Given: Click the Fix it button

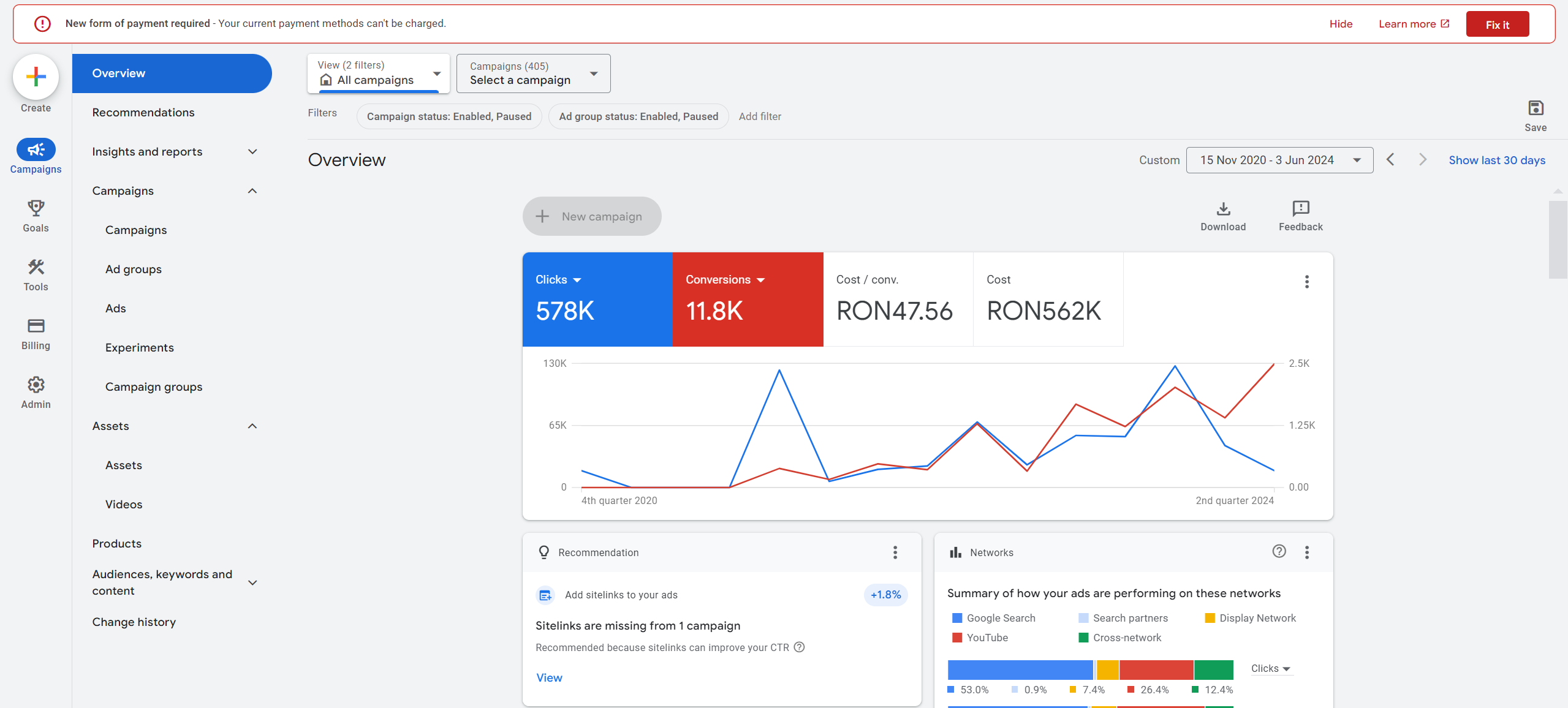Looking at the screenshot, I should coord(1497,24).
